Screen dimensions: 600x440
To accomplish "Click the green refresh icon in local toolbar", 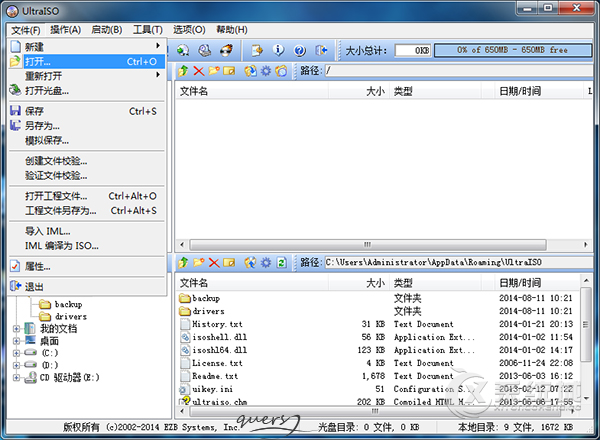I will 282,262.
